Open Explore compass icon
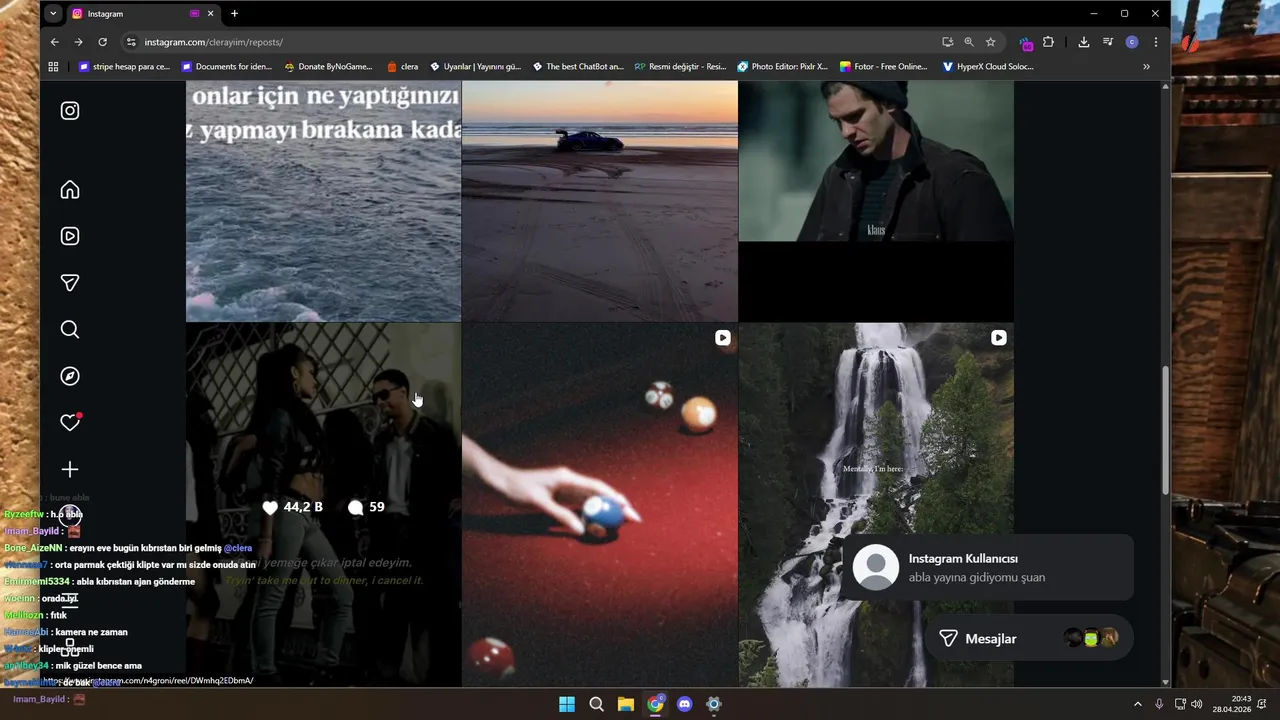This screenshot has height=720, width=1280. (x=70, y=376)
